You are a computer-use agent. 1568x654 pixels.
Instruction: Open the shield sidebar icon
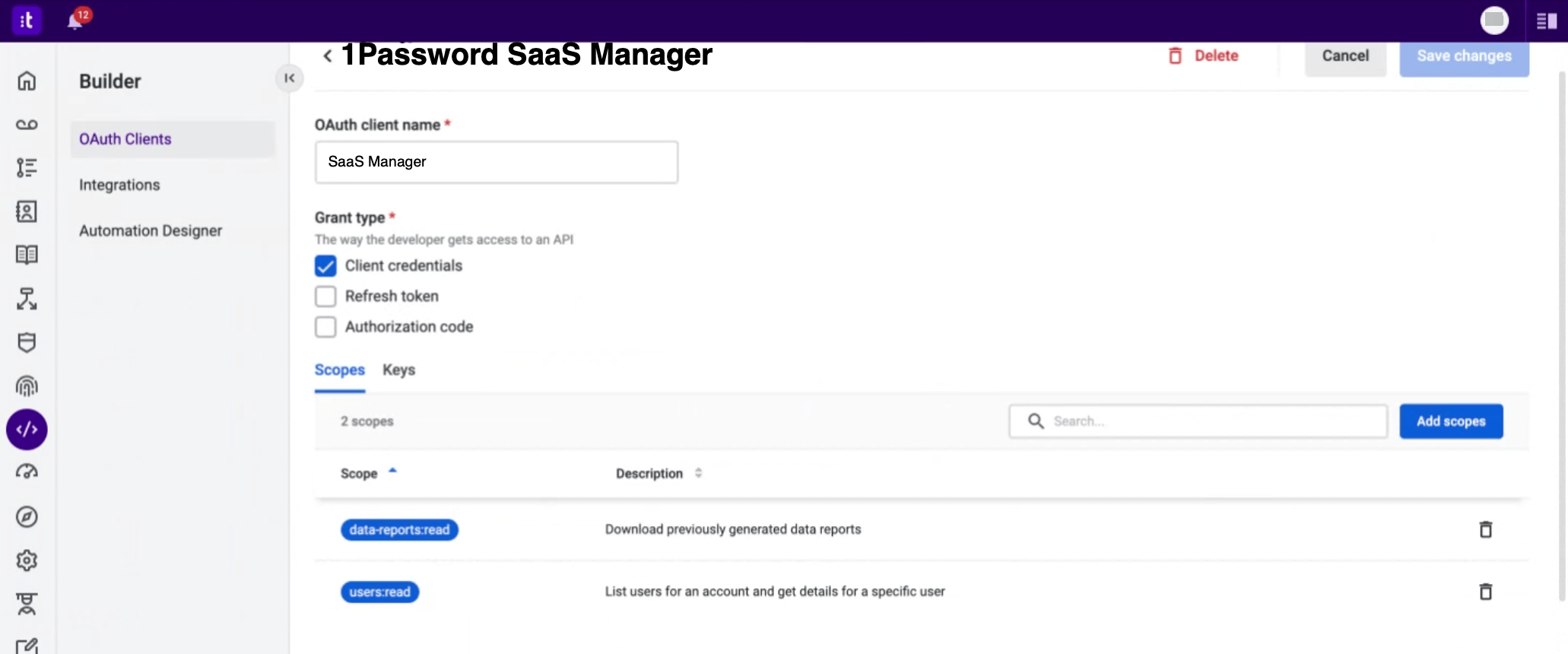(27, 343)
